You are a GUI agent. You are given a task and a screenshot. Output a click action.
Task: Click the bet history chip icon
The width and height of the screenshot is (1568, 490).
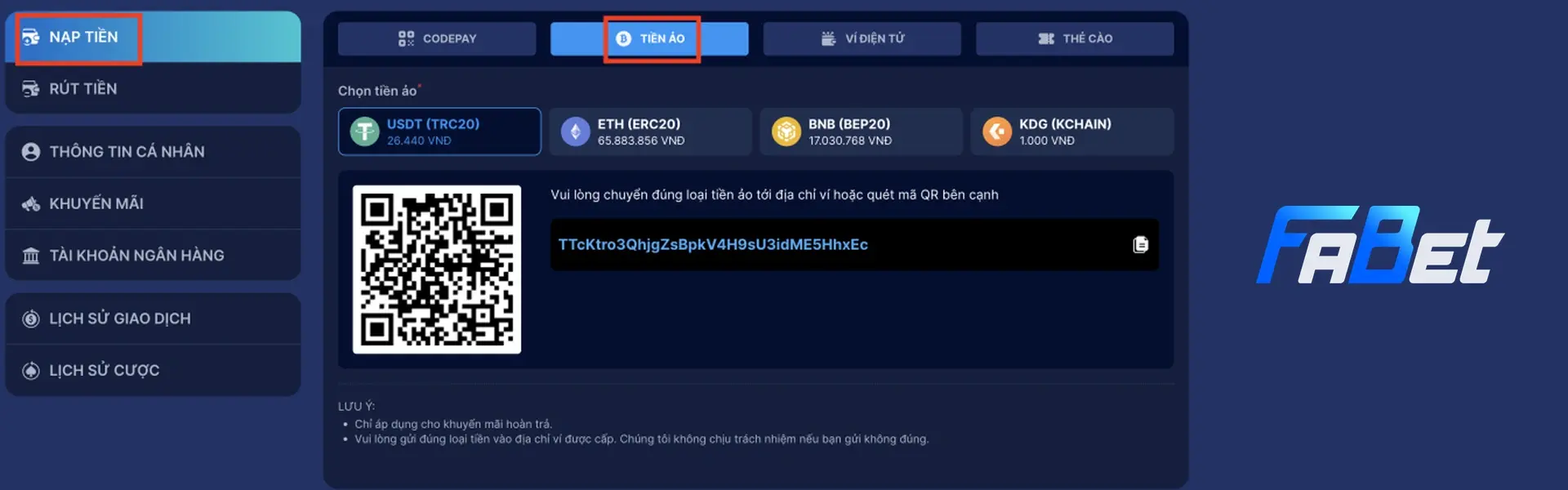click(x=31, y=371)
